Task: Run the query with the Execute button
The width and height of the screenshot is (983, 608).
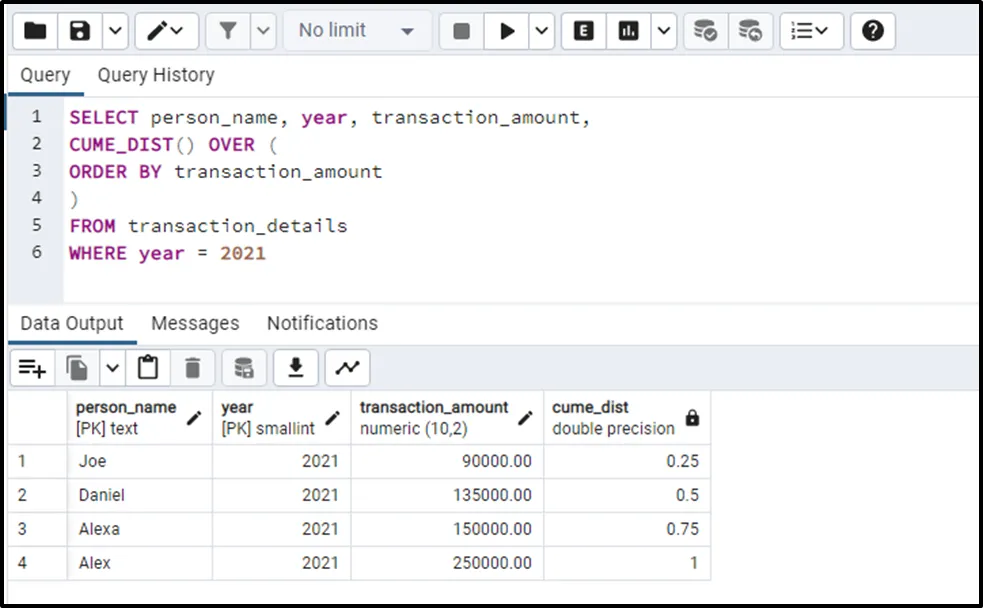Action: pos(507,31)
